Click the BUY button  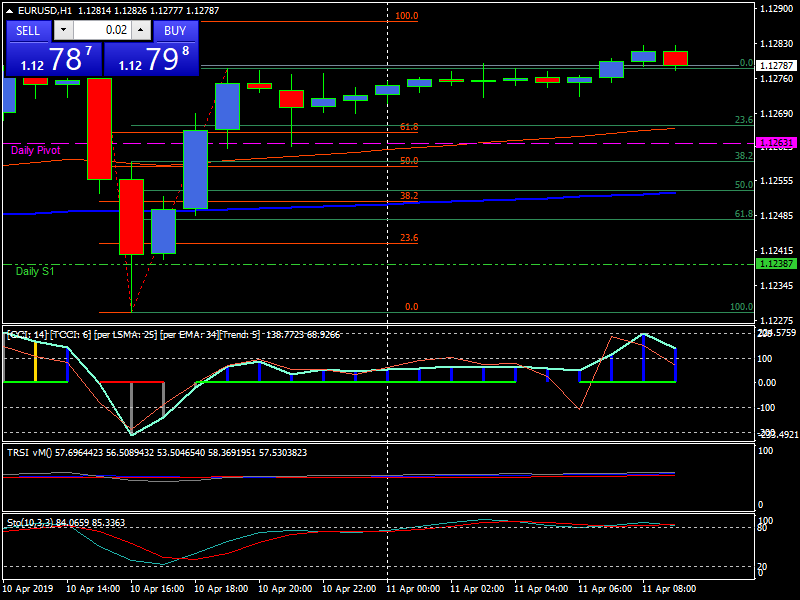[x=175, y=30]
